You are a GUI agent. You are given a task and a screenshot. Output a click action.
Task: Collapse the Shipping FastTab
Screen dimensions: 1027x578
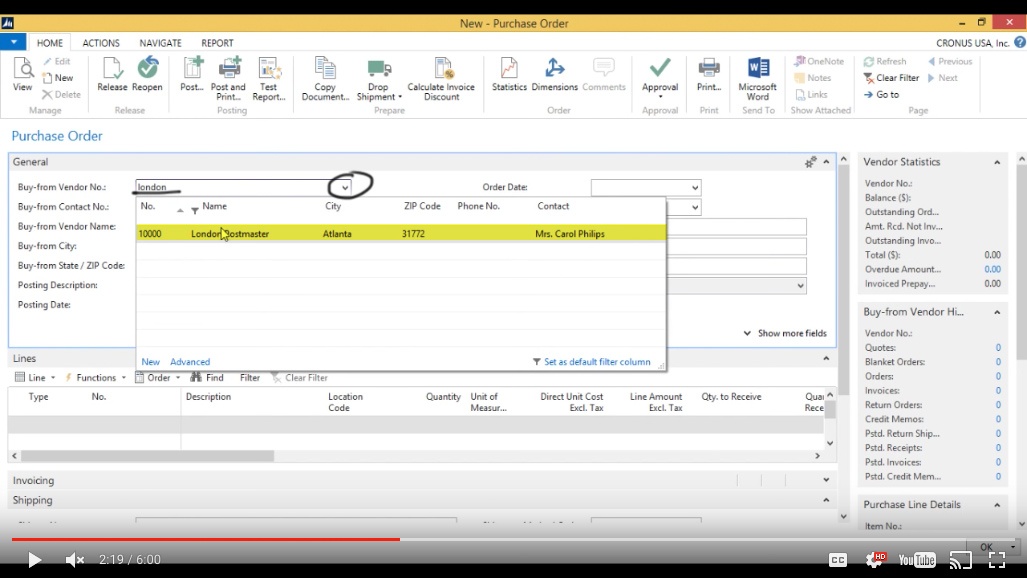click(x=826, y=500)
